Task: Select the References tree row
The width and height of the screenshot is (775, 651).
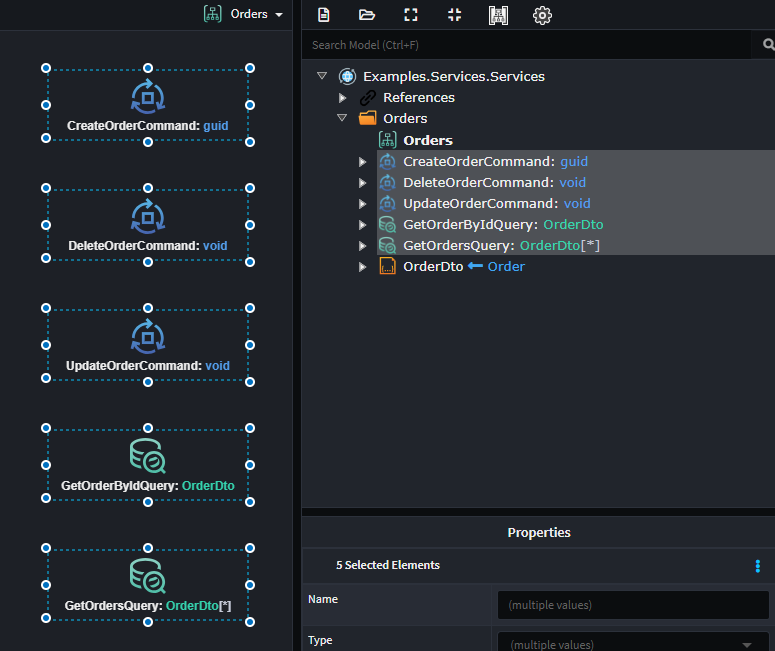Action: pyautogui.click(x=419, y=98)
